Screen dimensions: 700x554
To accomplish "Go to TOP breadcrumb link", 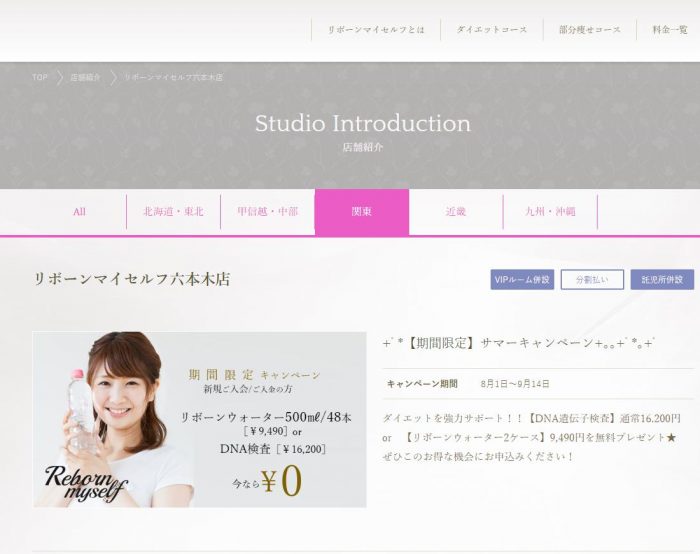I will pyautogui.click(x=40, y=77).
